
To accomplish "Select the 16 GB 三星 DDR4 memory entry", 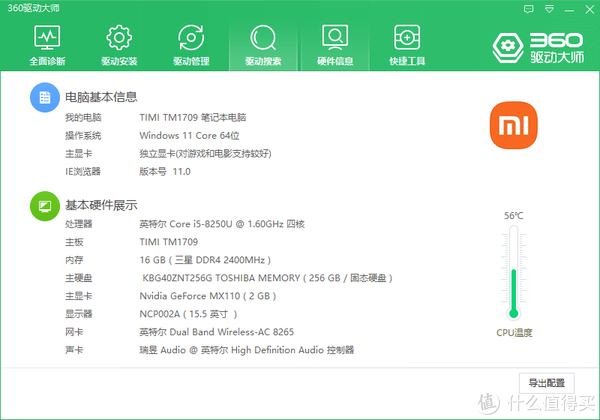I will tap(205, 260).
